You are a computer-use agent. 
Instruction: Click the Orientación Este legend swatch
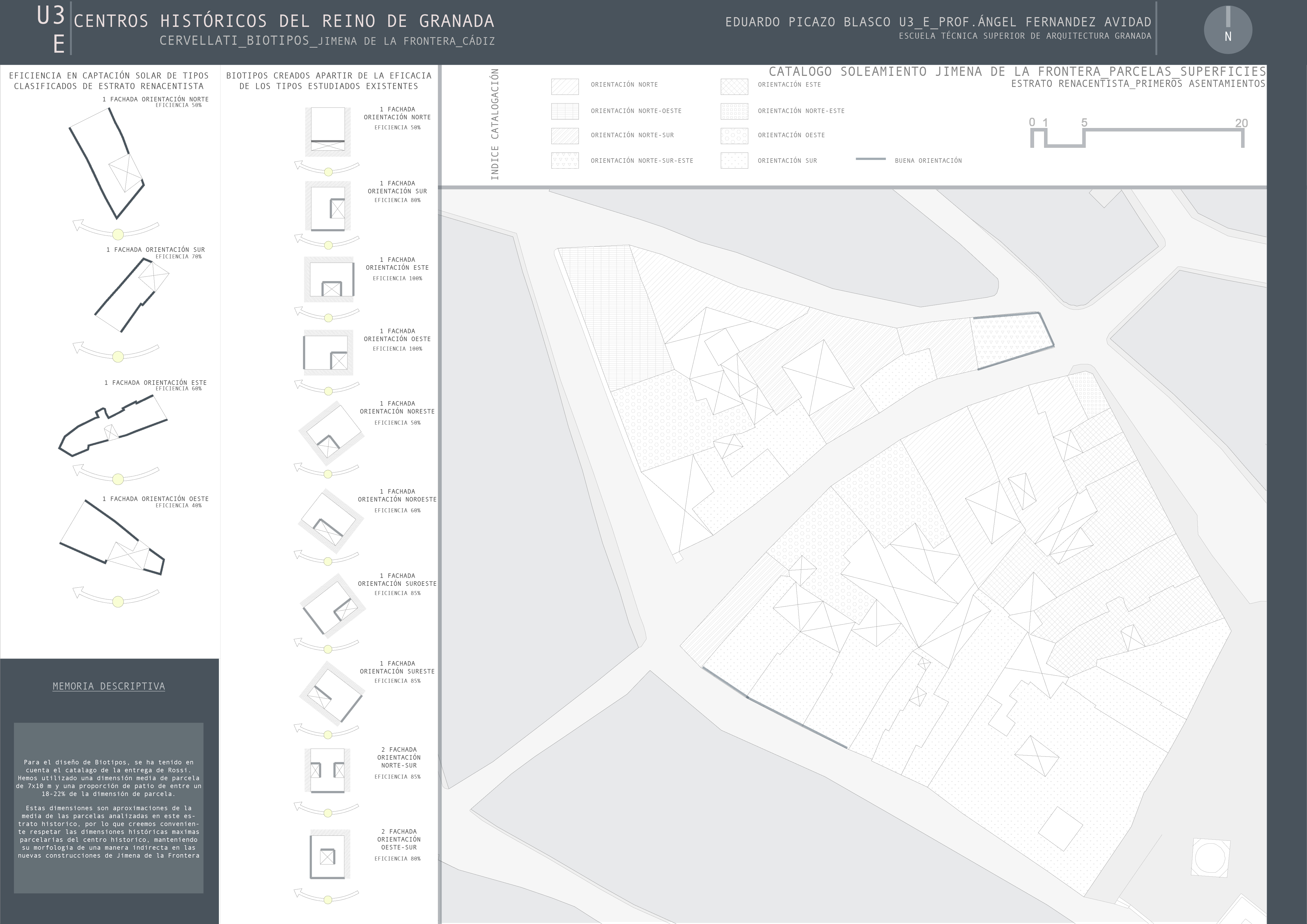(734, 86)
